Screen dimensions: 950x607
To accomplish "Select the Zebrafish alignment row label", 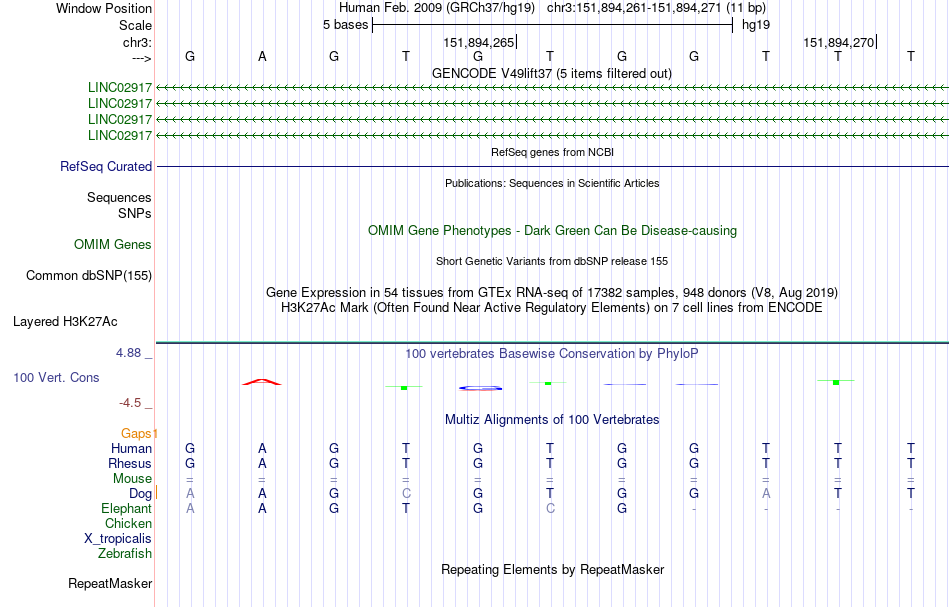I will point(125,553).
